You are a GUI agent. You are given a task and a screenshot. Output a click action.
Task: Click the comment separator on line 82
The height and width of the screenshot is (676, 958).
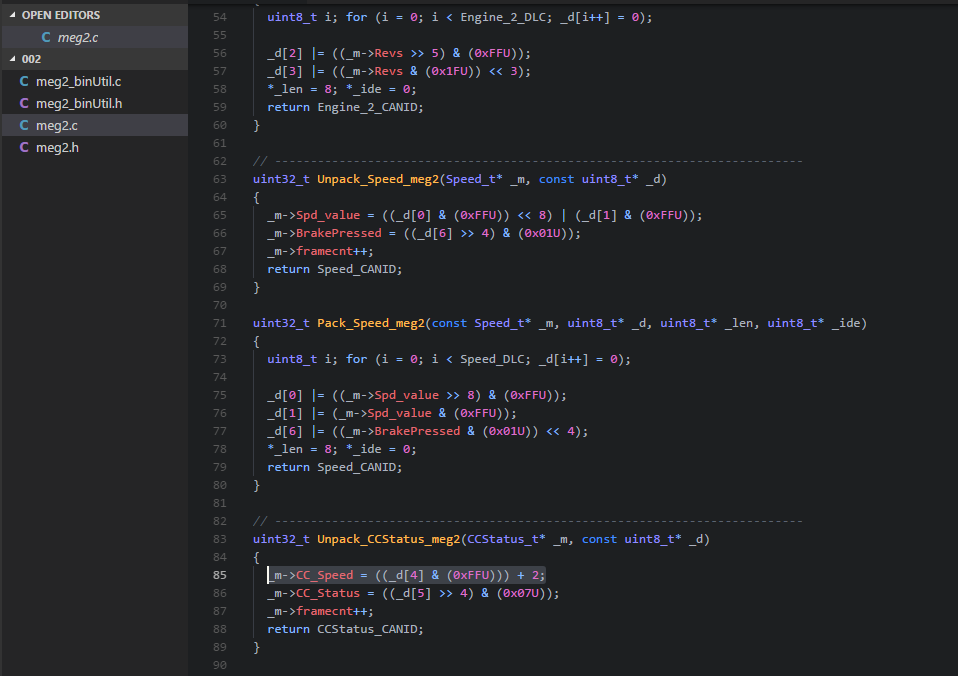528,521
